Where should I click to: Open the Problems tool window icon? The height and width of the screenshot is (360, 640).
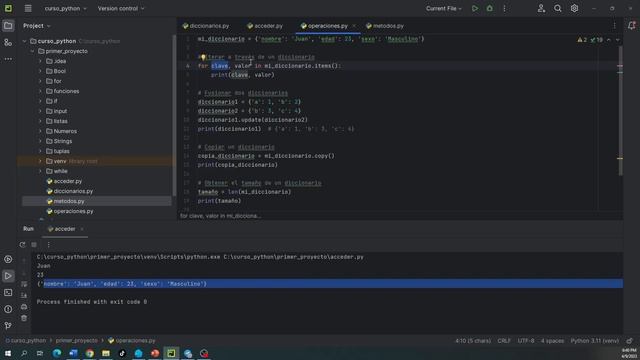click(x=8, y=309)
